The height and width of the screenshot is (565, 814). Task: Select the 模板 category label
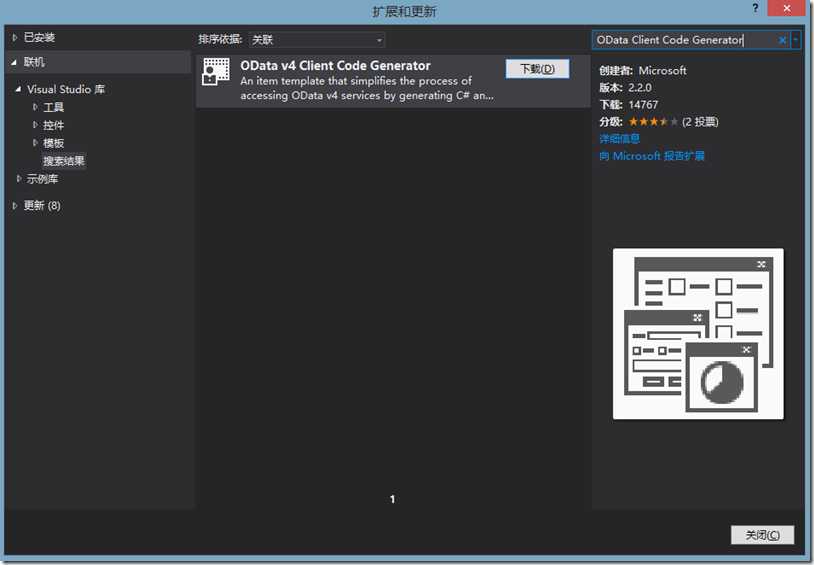click(53, 143)
